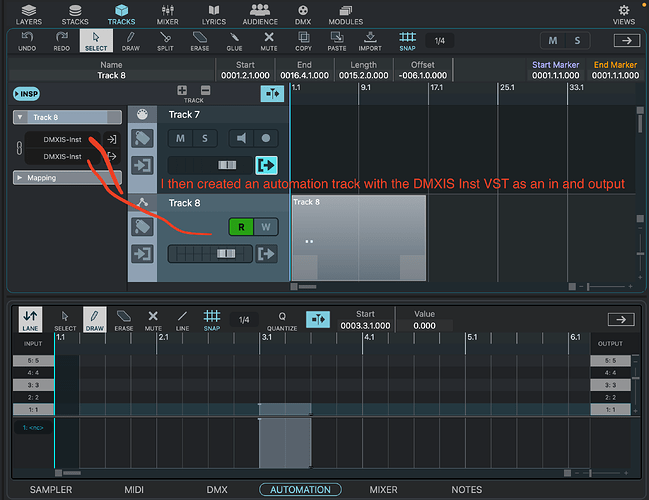Image resolution: width=649 pixels, height=500 pixels.
Task: Toggle global Solo S button
Action: point(577,41)
